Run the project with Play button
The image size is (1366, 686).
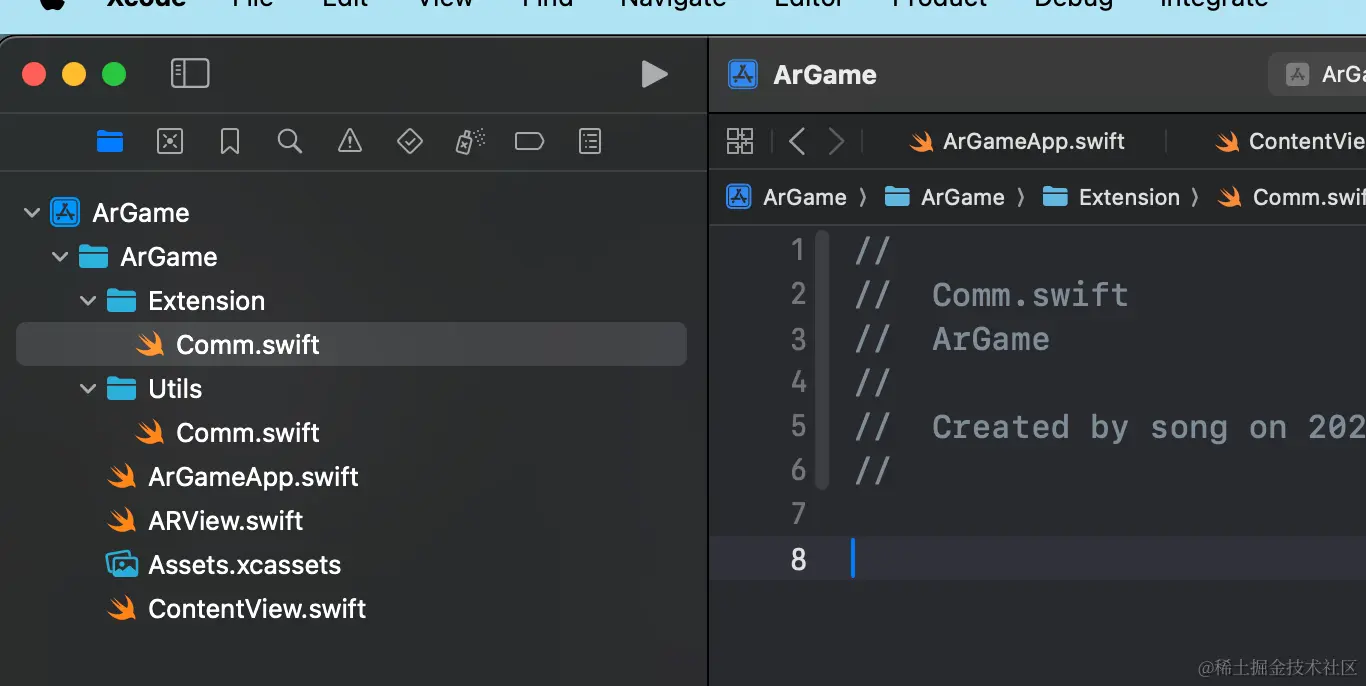click(654, 73)
